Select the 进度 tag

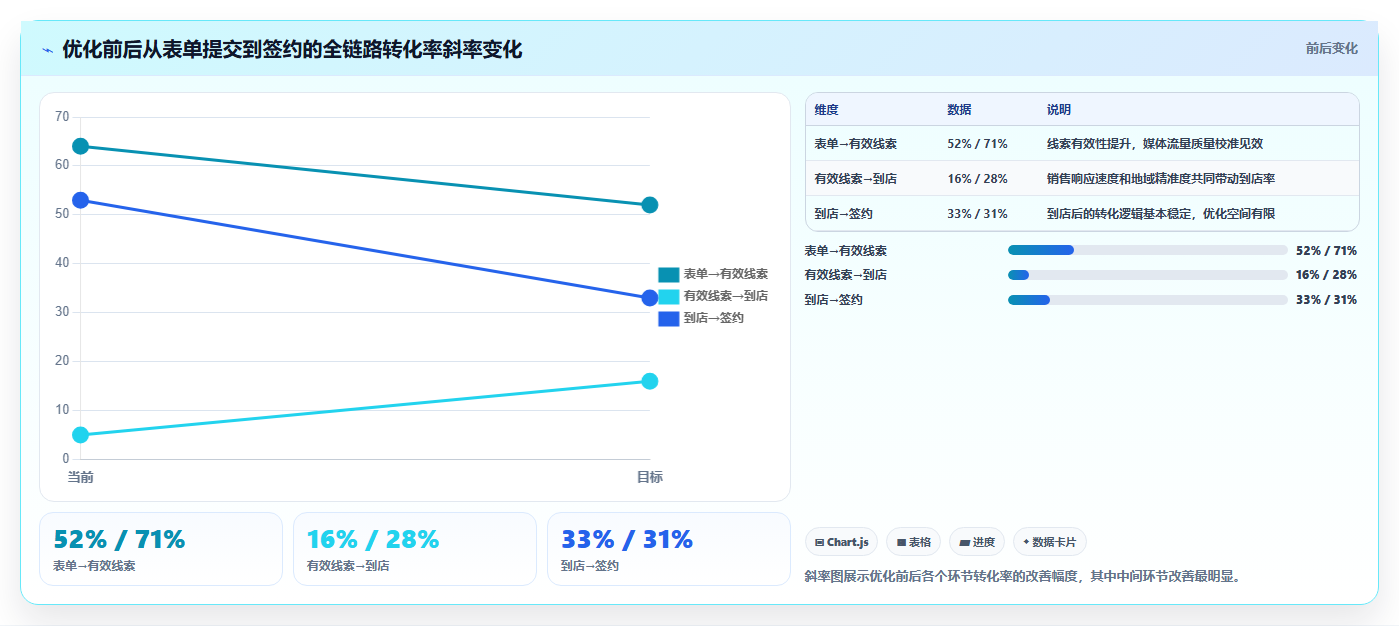[977, 542]
